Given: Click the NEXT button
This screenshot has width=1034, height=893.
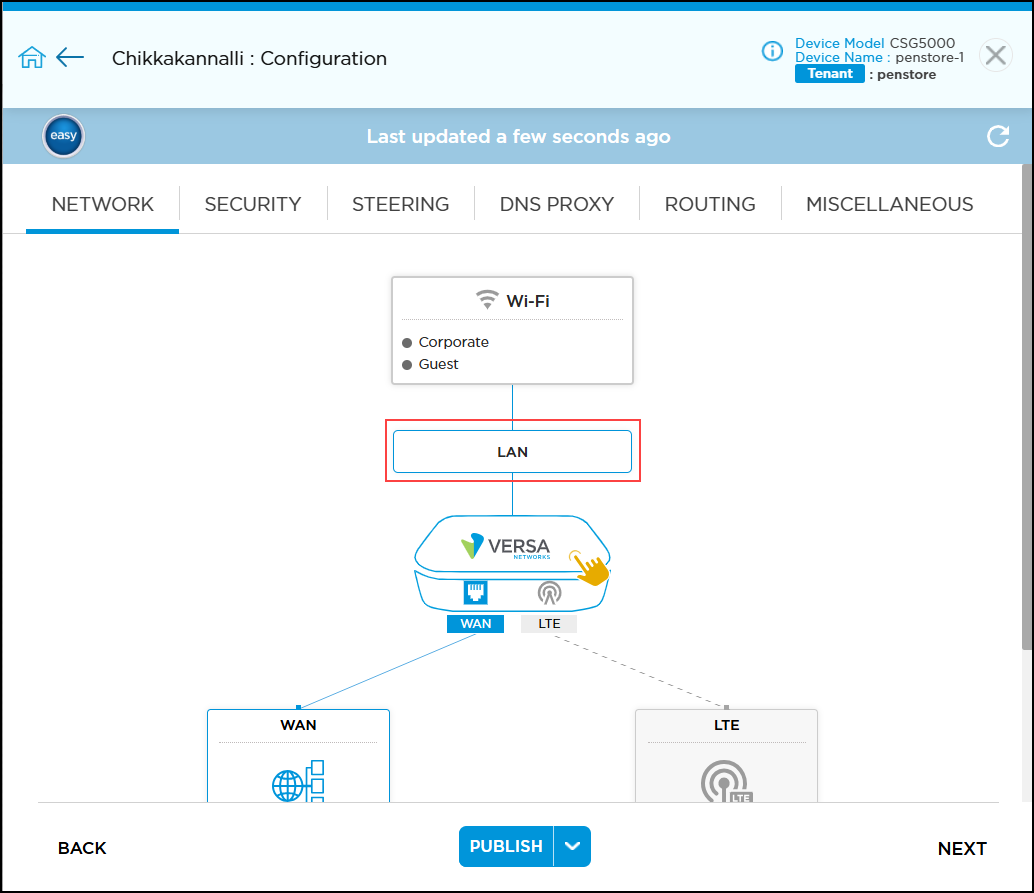Looking at the screenshot, I should [962, 849].
